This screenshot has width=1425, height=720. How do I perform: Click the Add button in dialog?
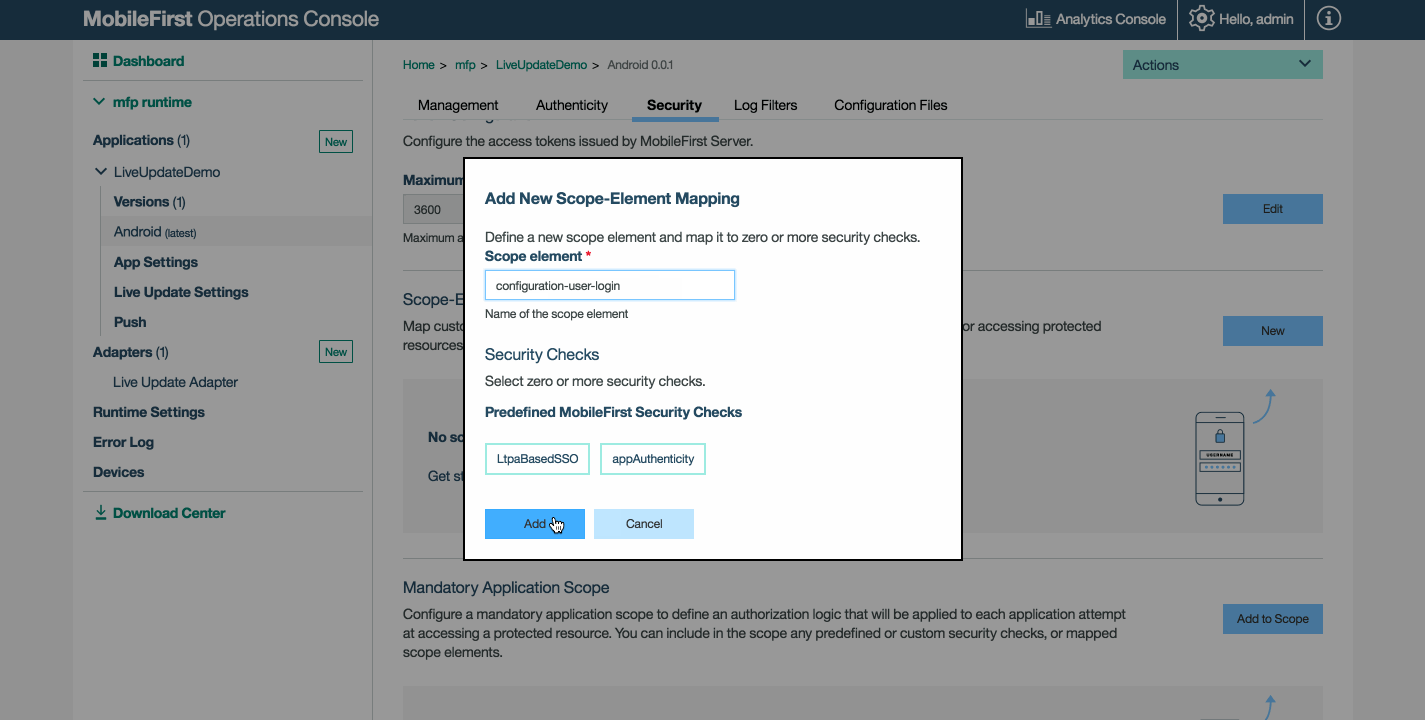click(535, 524)
